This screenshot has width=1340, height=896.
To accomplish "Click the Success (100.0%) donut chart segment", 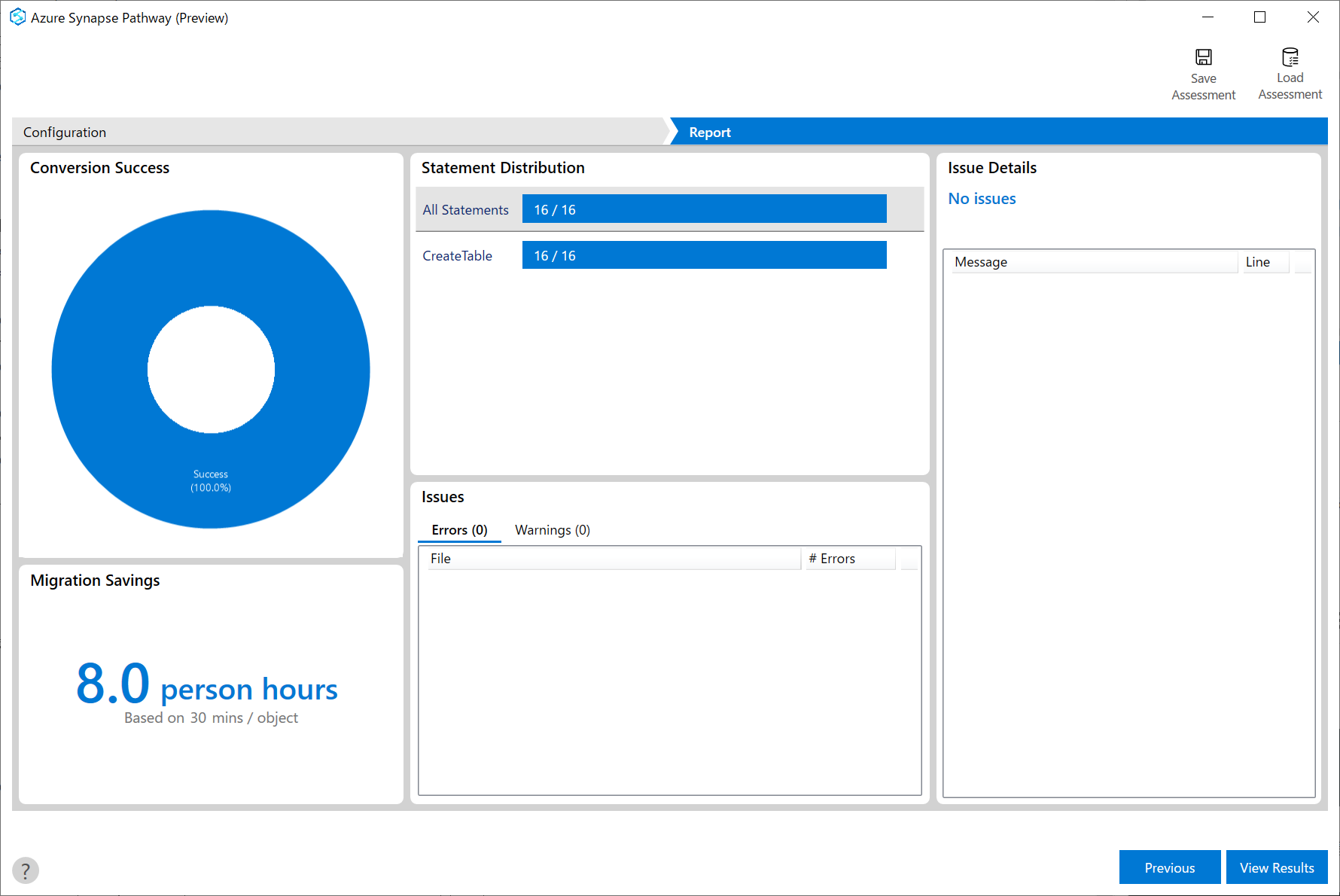I will click(211, 481).
